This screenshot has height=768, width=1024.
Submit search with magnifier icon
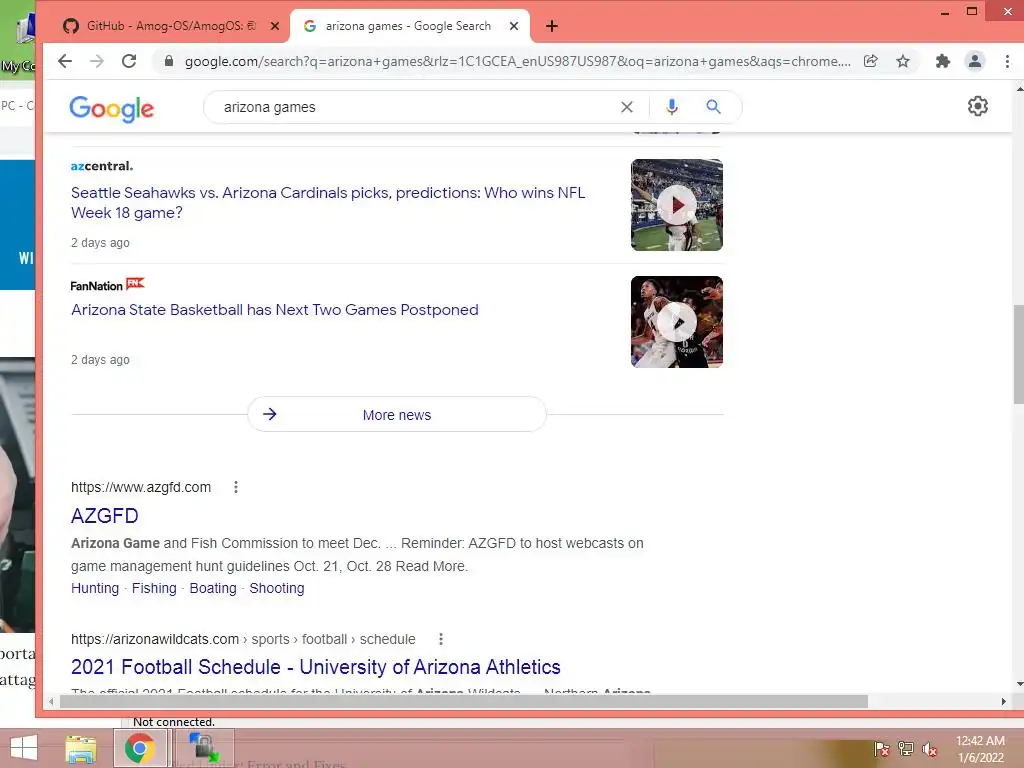click(713, 107)
